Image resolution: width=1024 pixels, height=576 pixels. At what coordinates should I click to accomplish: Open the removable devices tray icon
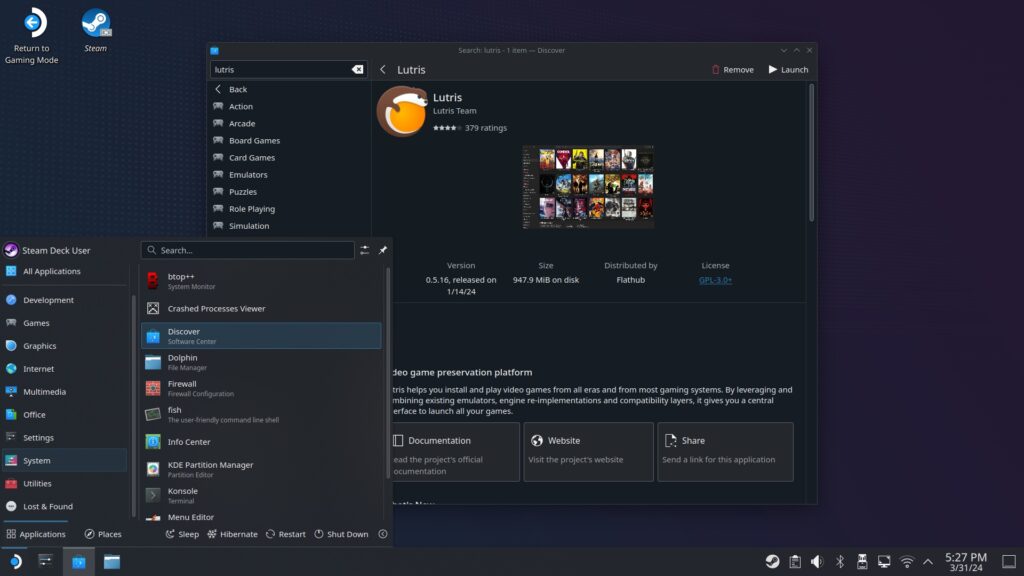(x=862, y=562)
